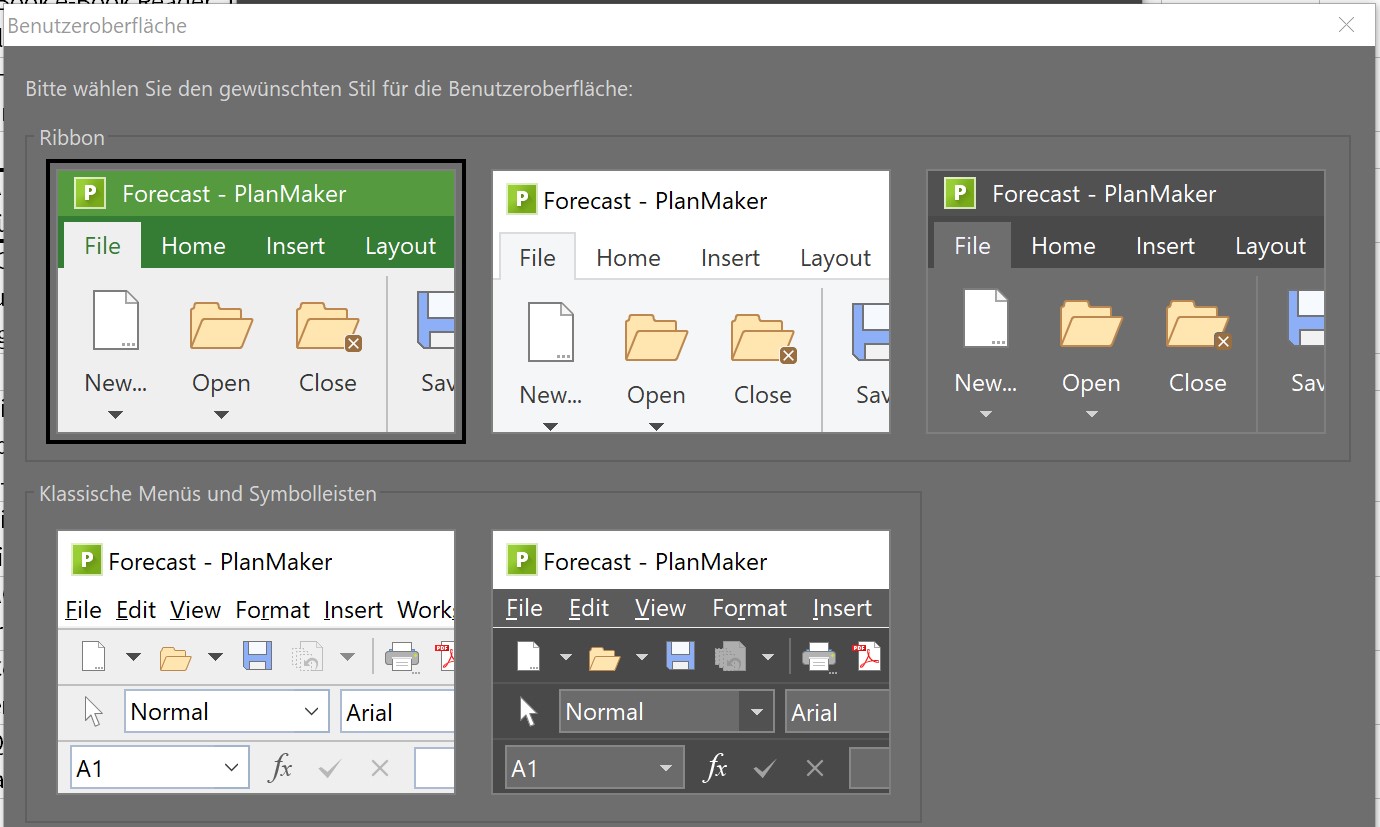Click Normal style dropdown in light classic preview
This screenshot has width=1380, height=827.
226,712
